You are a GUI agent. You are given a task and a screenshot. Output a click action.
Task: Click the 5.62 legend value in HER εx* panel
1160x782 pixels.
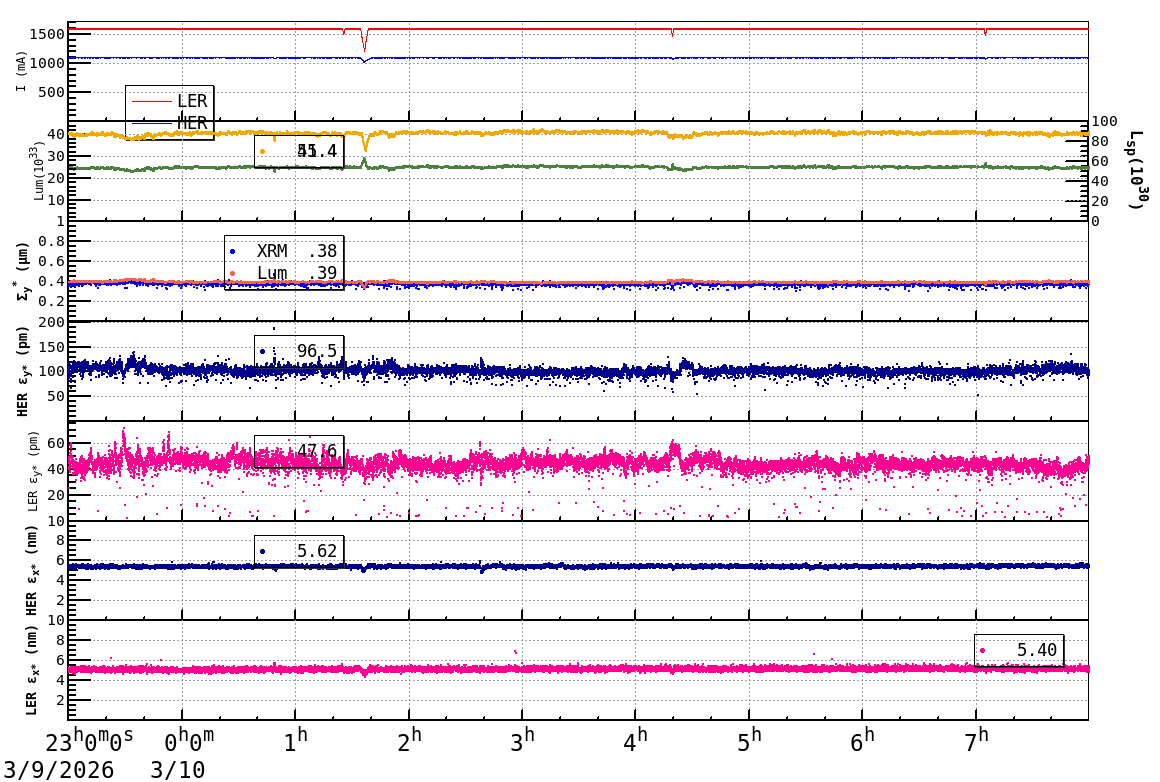pyautogui.click(x=317, y=551)
